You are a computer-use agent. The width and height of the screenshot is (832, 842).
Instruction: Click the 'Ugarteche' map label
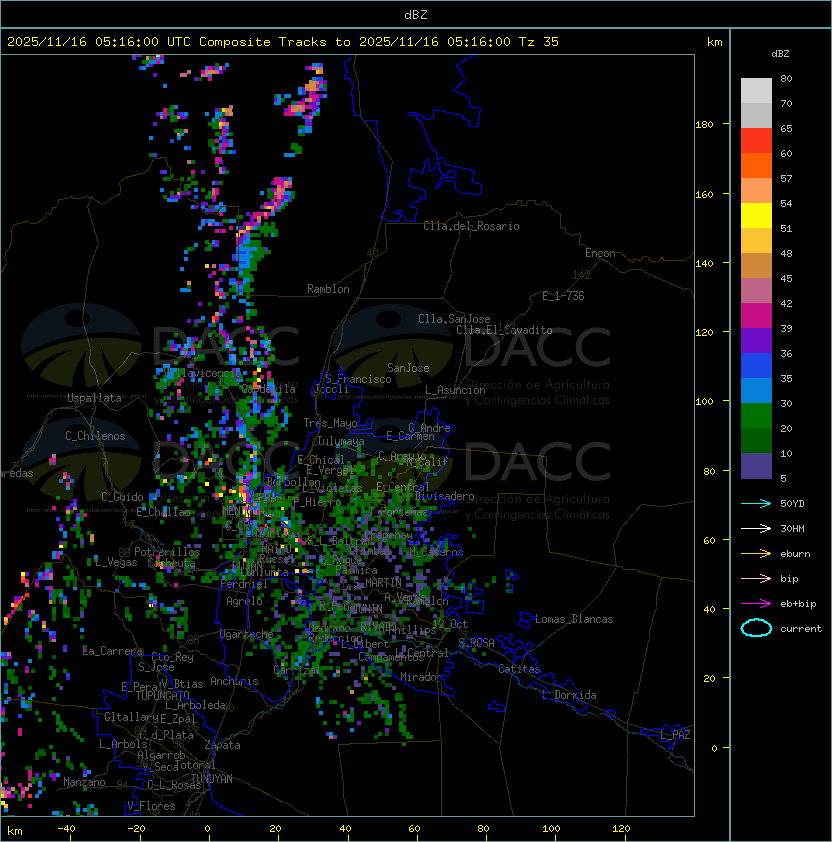[x=247, y=634]
